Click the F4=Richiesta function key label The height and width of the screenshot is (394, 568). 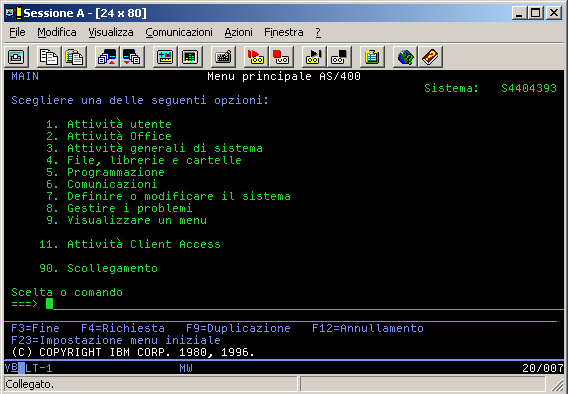point(123,328)
